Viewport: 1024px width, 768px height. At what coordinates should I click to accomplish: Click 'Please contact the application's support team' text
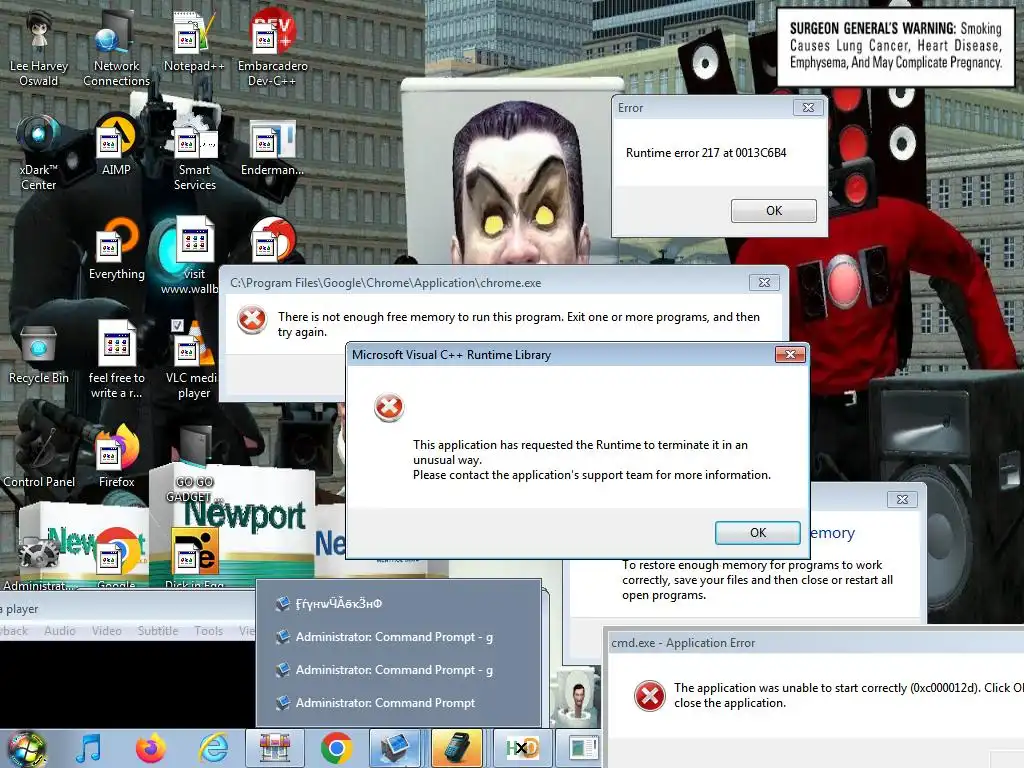(592, 475)
